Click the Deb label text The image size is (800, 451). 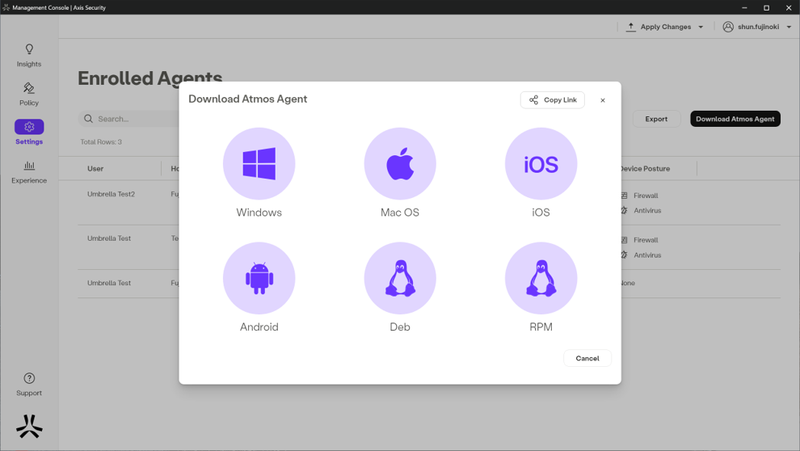400,327
